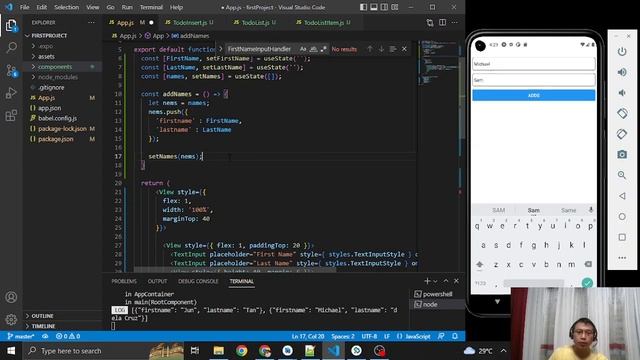The width and height of the screenshot is (640, 360).
Task: Open the Extensions view
Action: 11,116
